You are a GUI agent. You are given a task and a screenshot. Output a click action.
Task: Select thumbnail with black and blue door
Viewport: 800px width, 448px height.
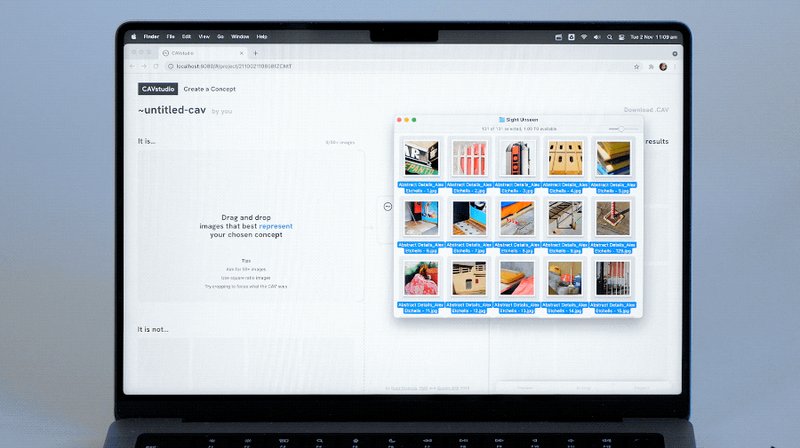tap(469, 218)
